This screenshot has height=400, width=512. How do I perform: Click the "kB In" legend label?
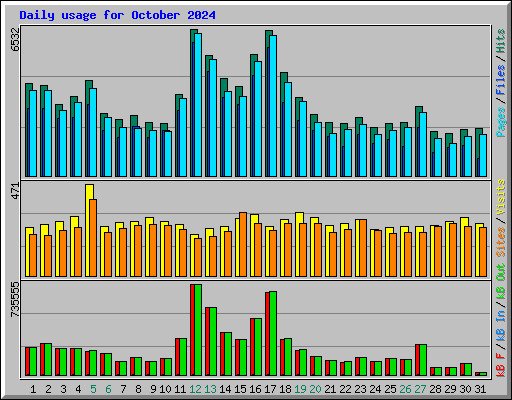(501, 327)
